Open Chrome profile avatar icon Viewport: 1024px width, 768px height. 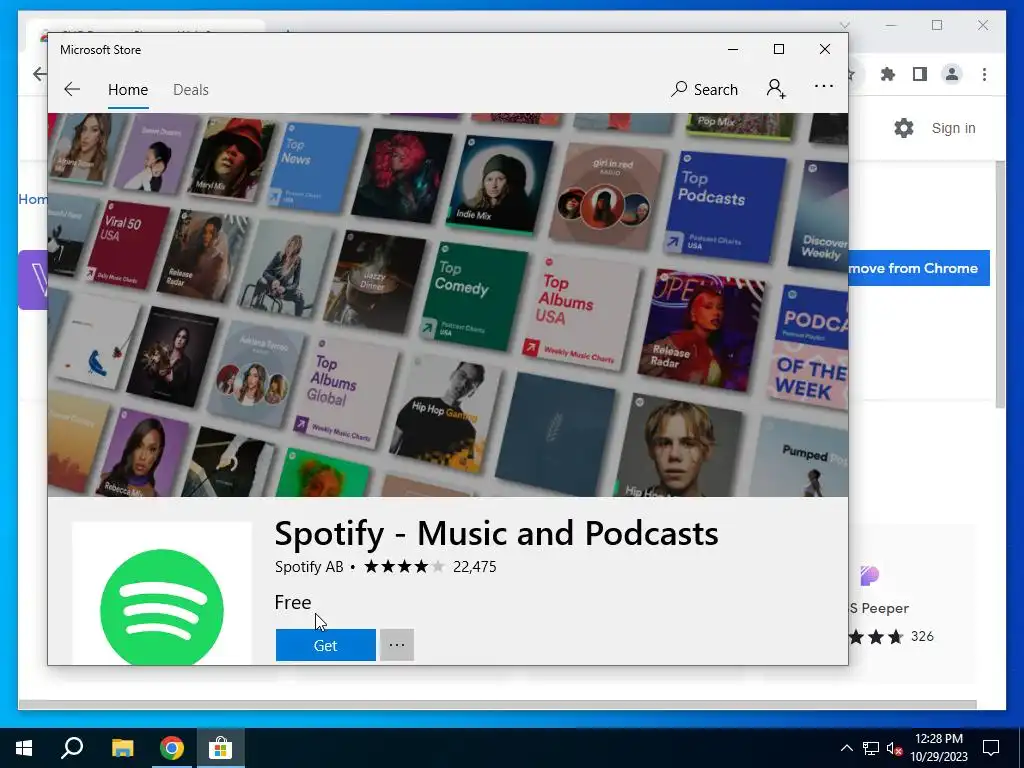(952, 74)
